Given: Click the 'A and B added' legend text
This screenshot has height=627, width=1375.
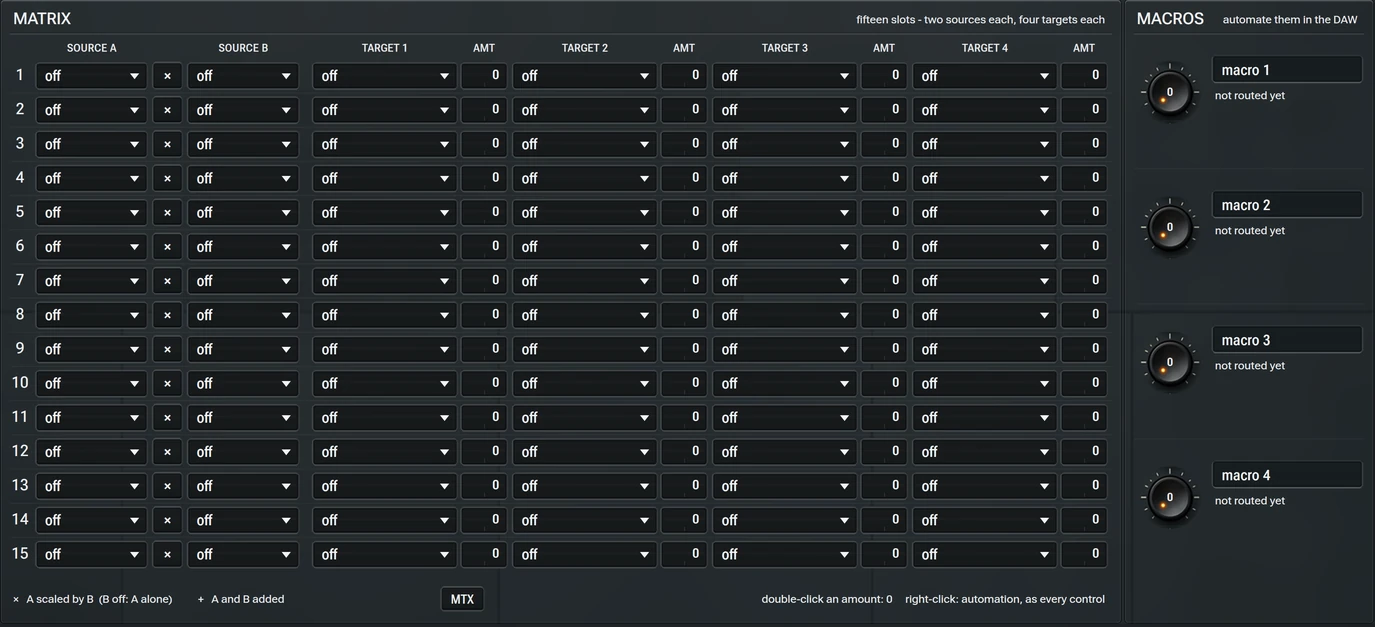Looking at the screenshot, I should click(x=247, y=599).
